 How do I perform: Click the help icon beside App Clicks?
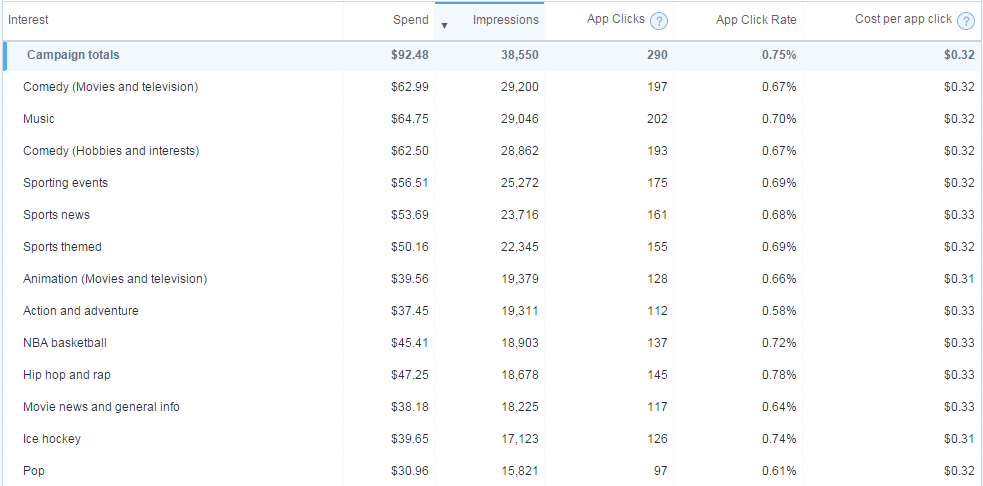[x=659, y=21]
